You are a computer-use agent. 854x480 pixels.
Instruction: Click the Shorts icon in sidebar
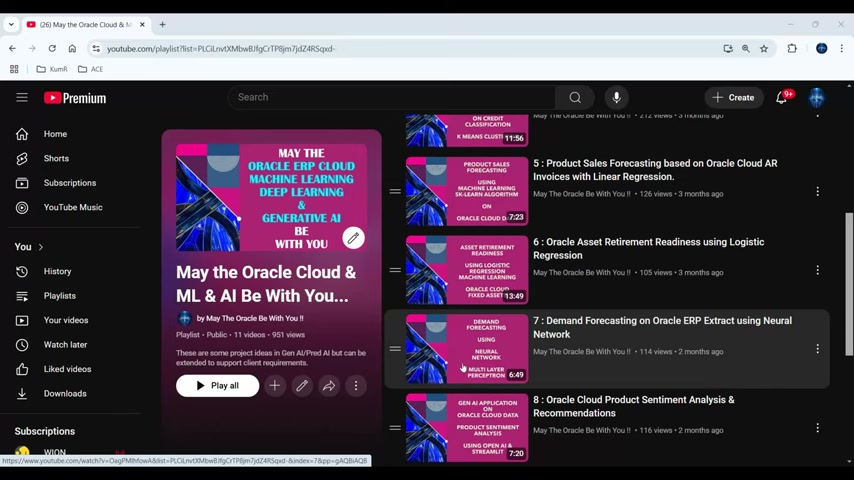(22, 159)
